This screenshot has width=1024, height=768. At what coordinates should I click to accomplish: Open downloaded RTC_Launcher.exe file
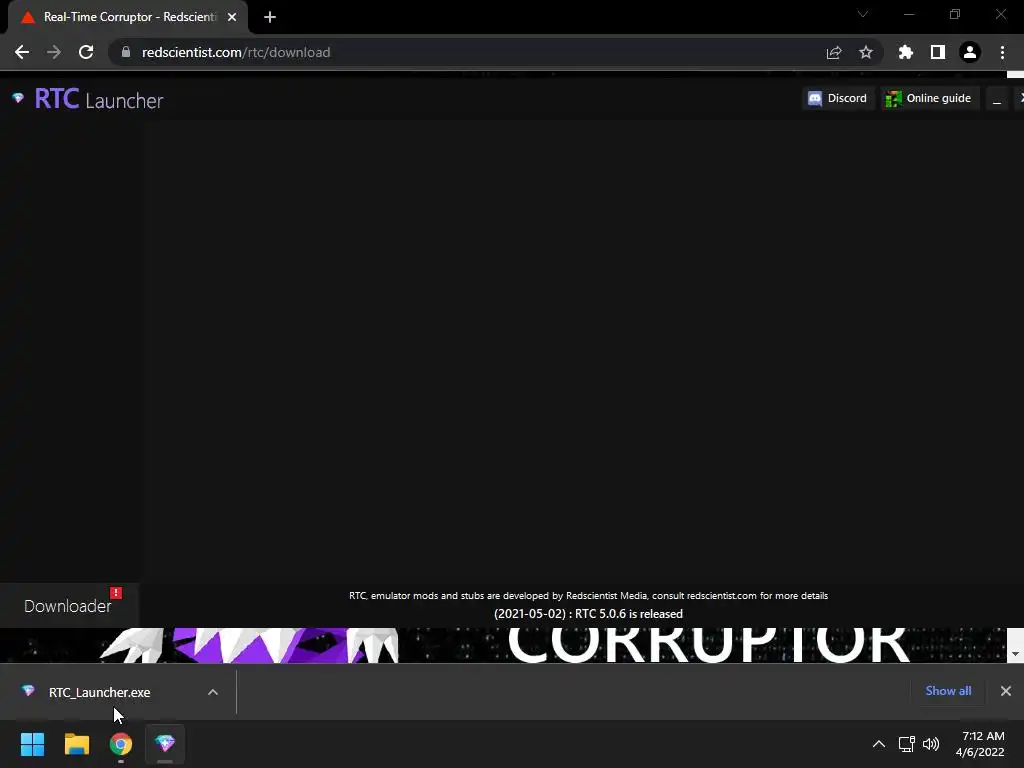coord(99,692)
